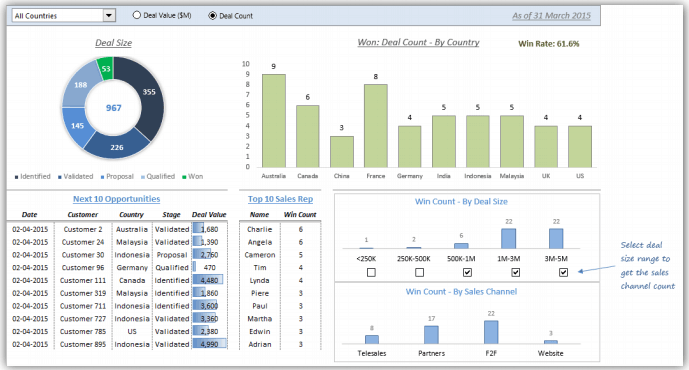Uncheck the 1M-3M deal size checkbox
This screenshot has height=370, width=689.
click(x=516, y=273)
